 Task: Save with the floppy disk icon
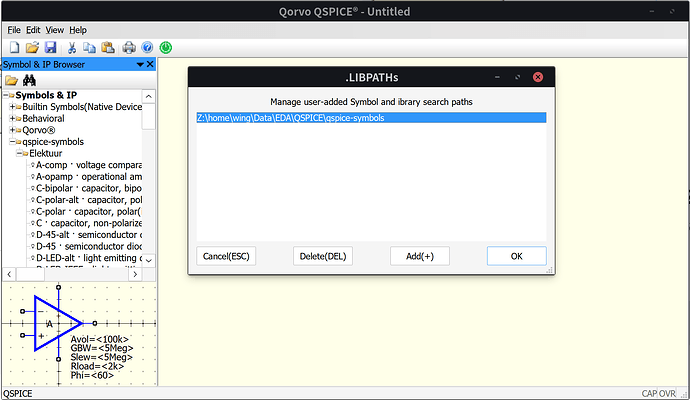tap(51, 47)
